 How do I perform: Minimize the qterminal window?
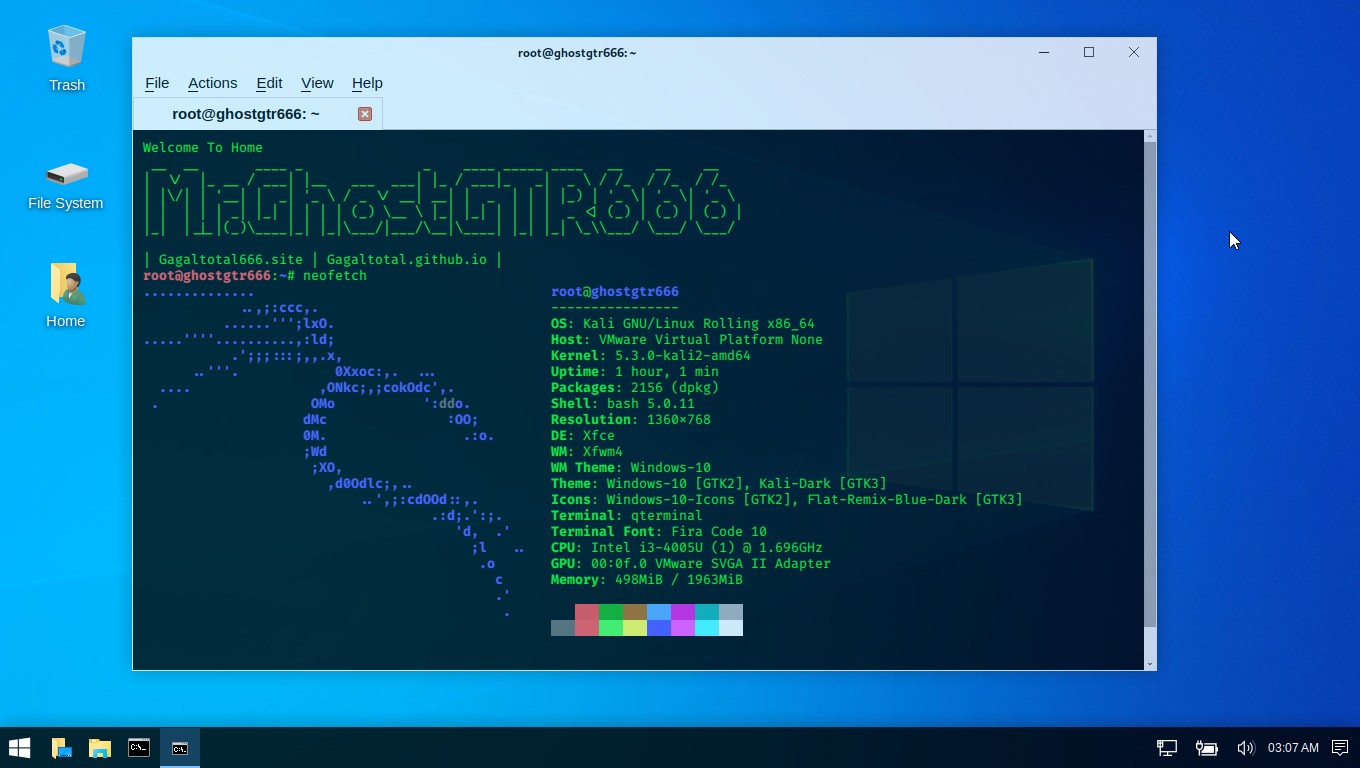1044,52
